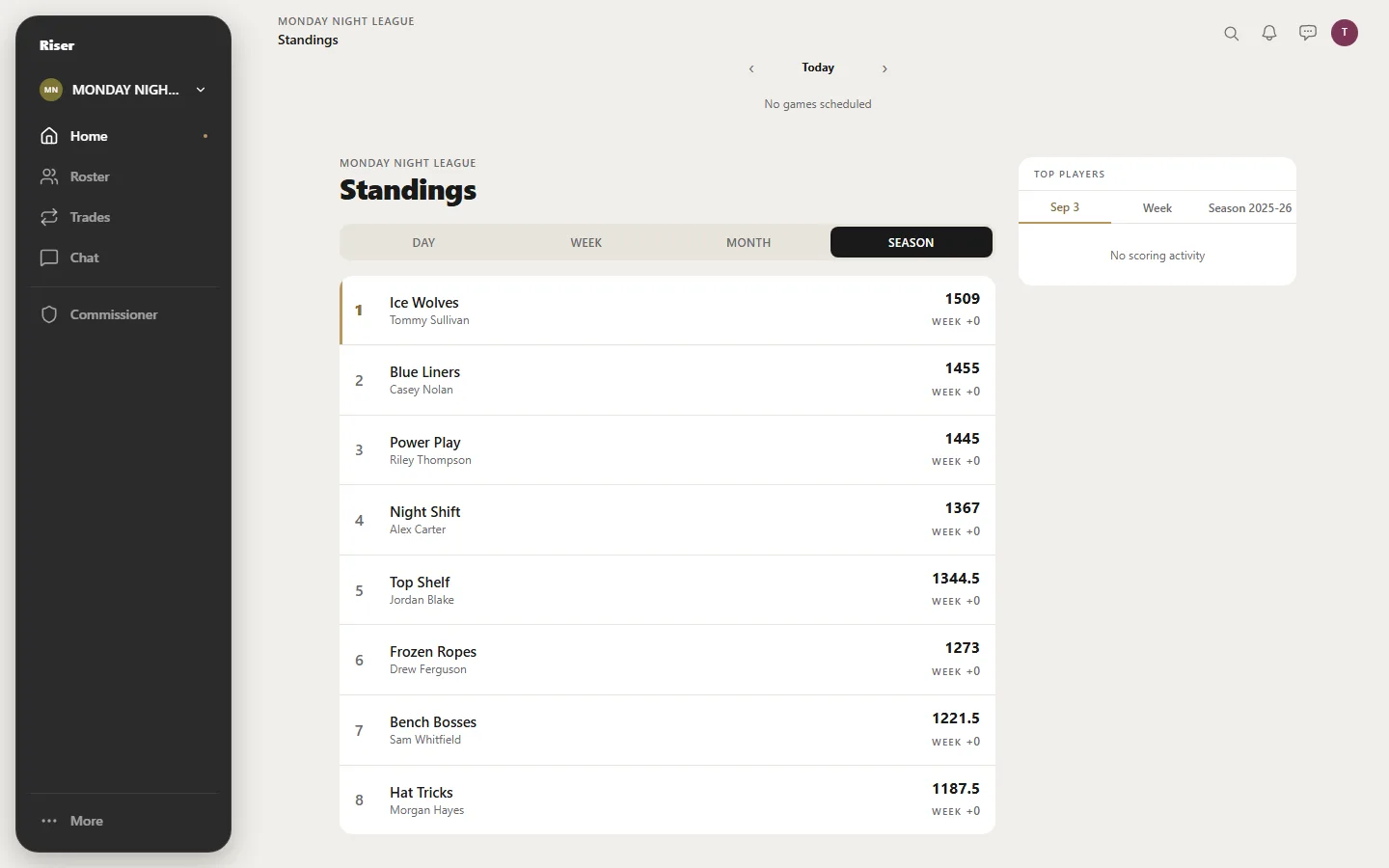Open the search magnifier icon
1389x868 pixels.
[1231, 33]
